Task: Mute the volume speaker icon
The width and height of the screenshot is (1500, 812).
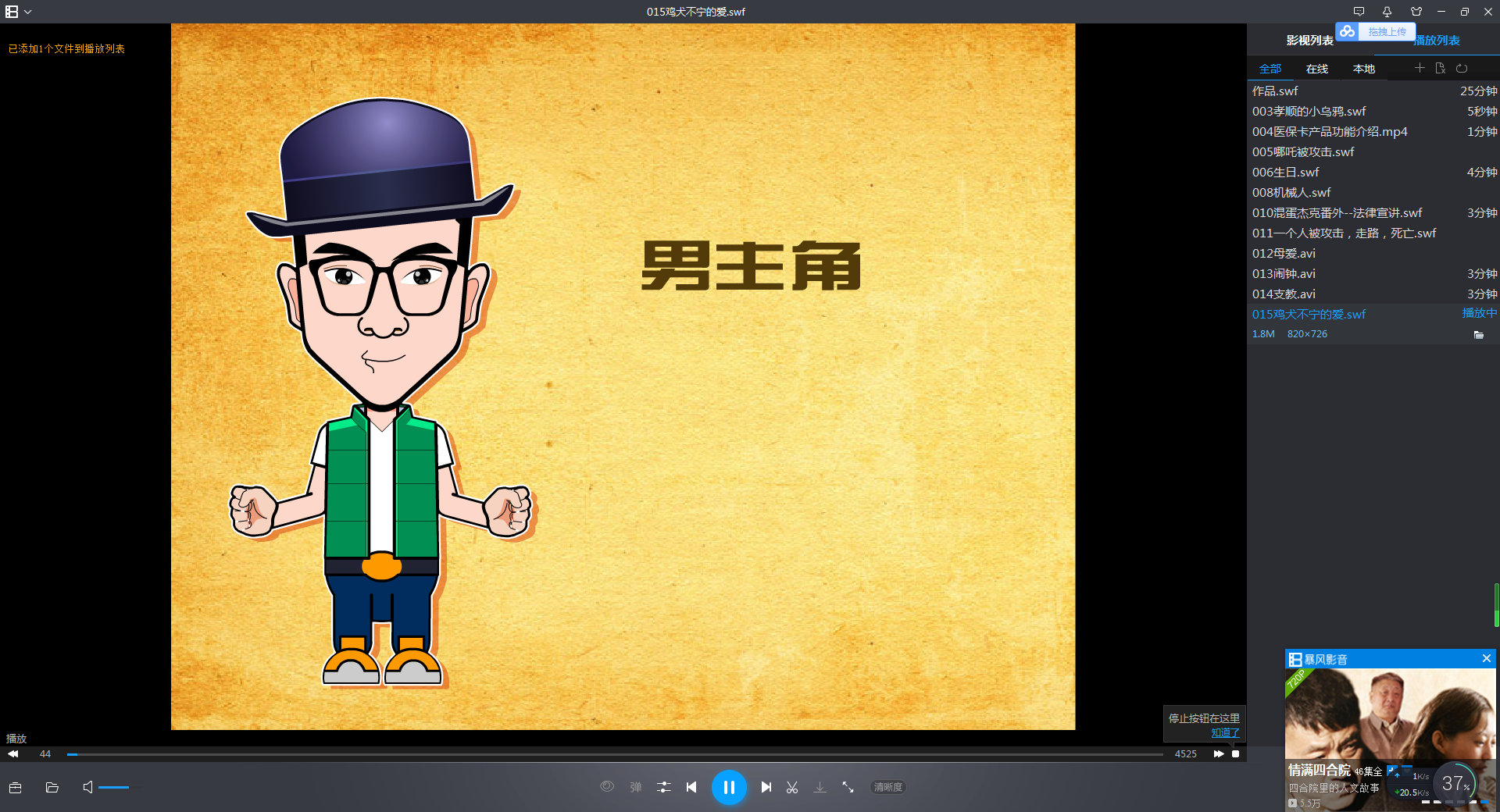Action: (x=87, y=787)
